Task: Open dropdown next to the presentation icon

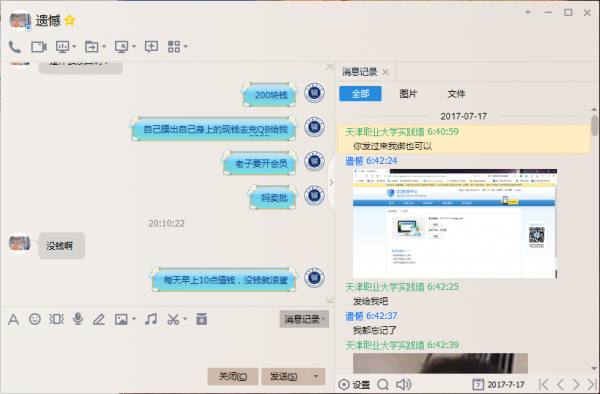Action: pos(74,47)
